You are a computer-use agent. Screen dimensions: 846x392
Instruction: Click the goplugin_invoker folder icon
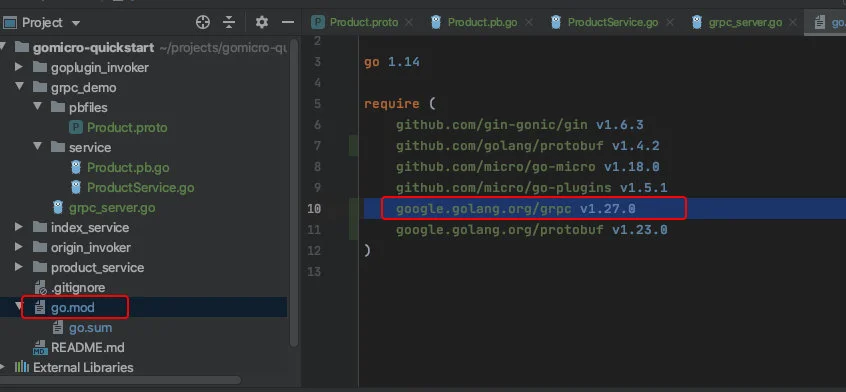coord(40,67)
